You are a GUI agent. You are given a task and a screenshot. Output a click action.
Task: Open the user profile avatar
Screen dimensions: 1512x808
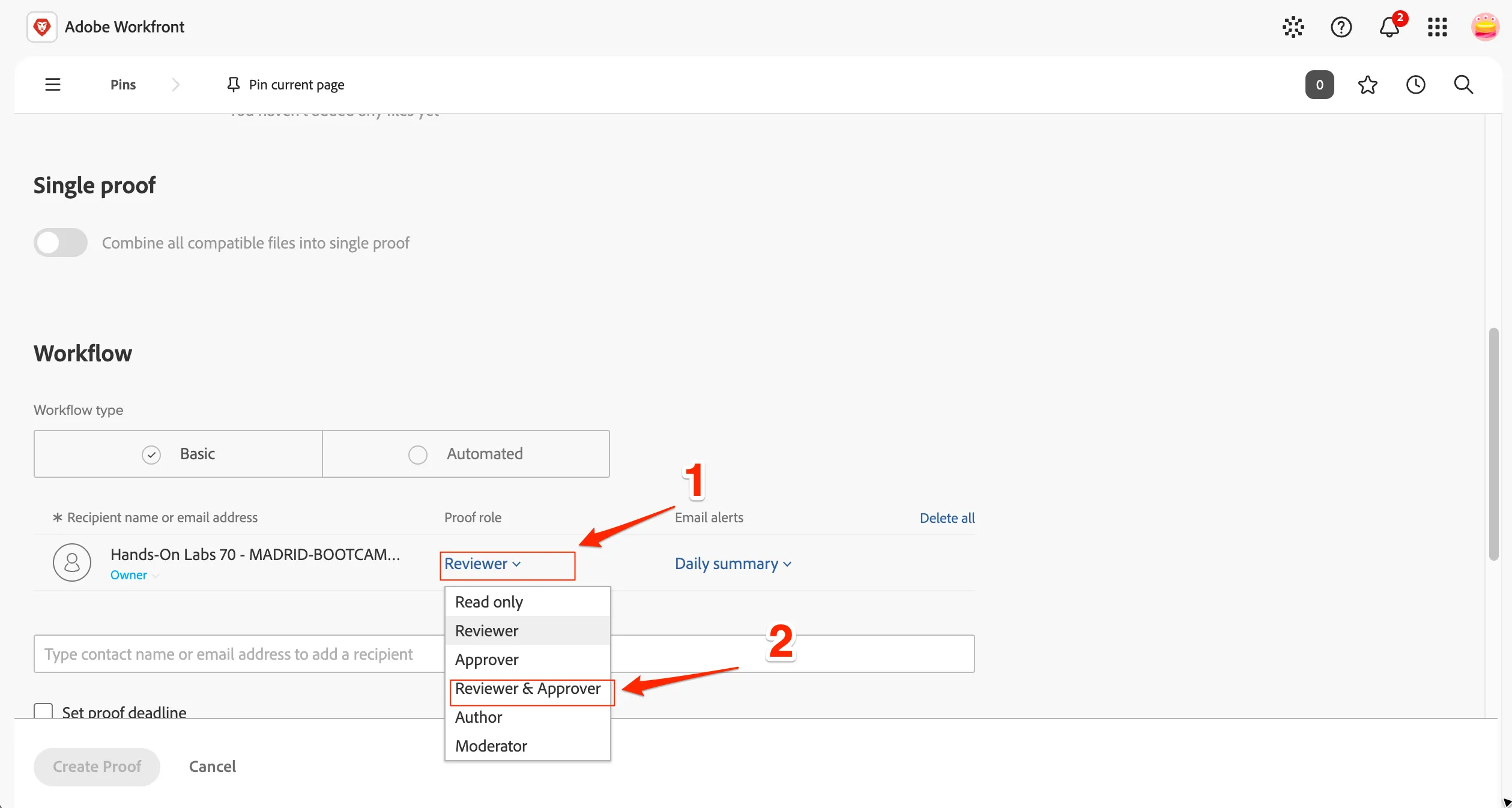click(1485, 27)
